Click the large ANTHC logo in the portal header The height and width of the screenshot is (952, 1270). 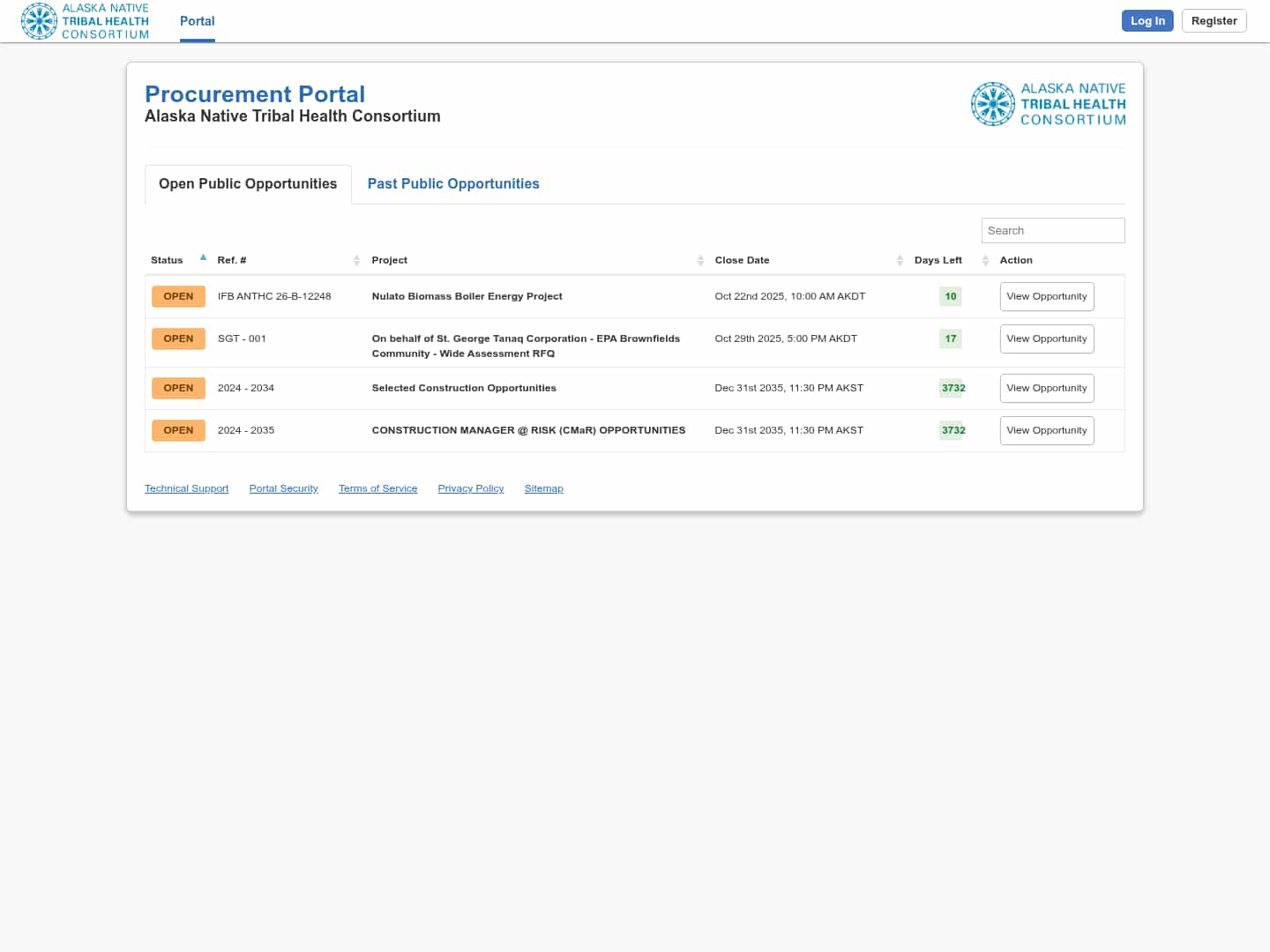[x=1048, y=104]
